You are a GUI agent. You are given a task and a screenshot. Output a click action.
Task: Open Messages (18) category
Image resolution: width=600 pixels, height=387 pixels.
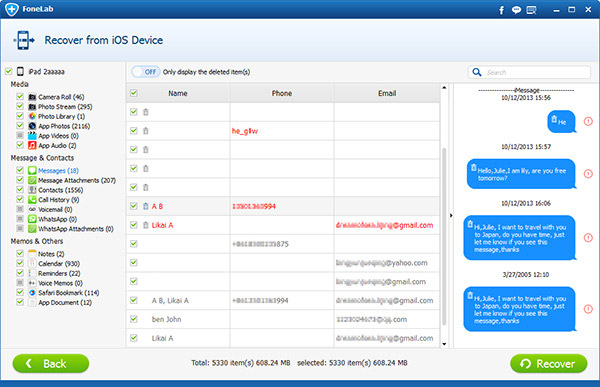click(58, 170)
